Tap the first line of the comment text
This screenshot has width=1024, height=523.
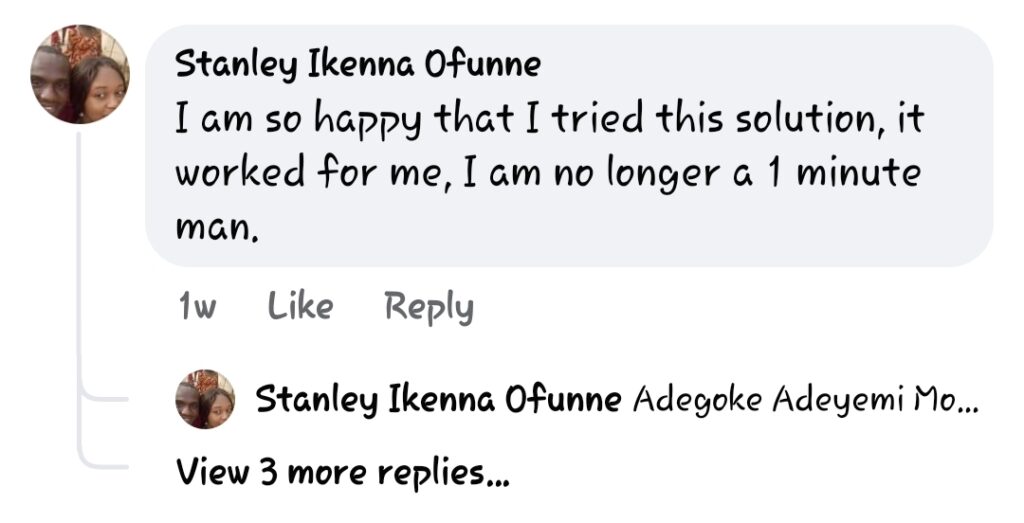point(549,121)
